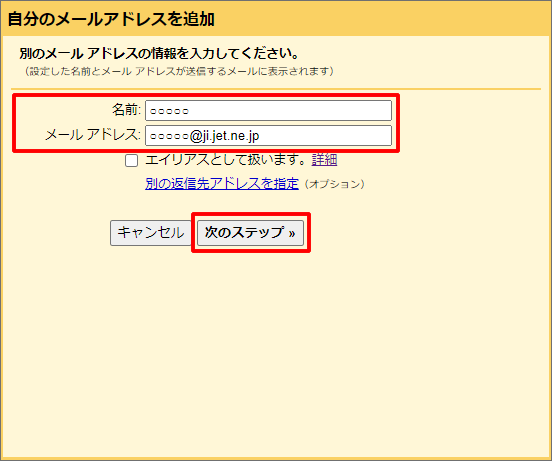Click the メール アドレス input field
The image size is (552, 461).
click(x=268, y=135)
